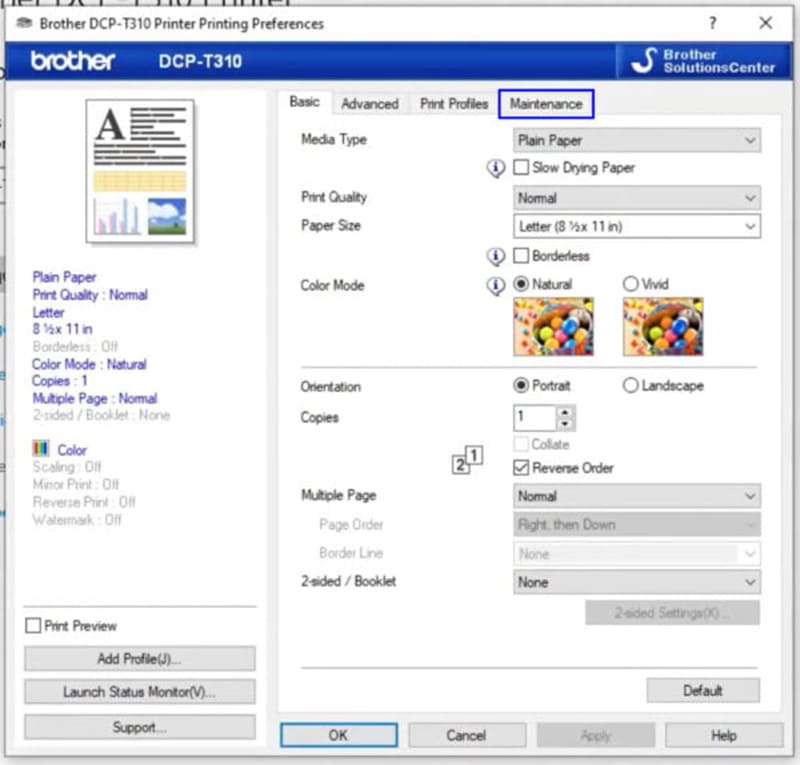
Task: Click the brother logo in the header
Action: pyautogui.click(x=72, y=61)
